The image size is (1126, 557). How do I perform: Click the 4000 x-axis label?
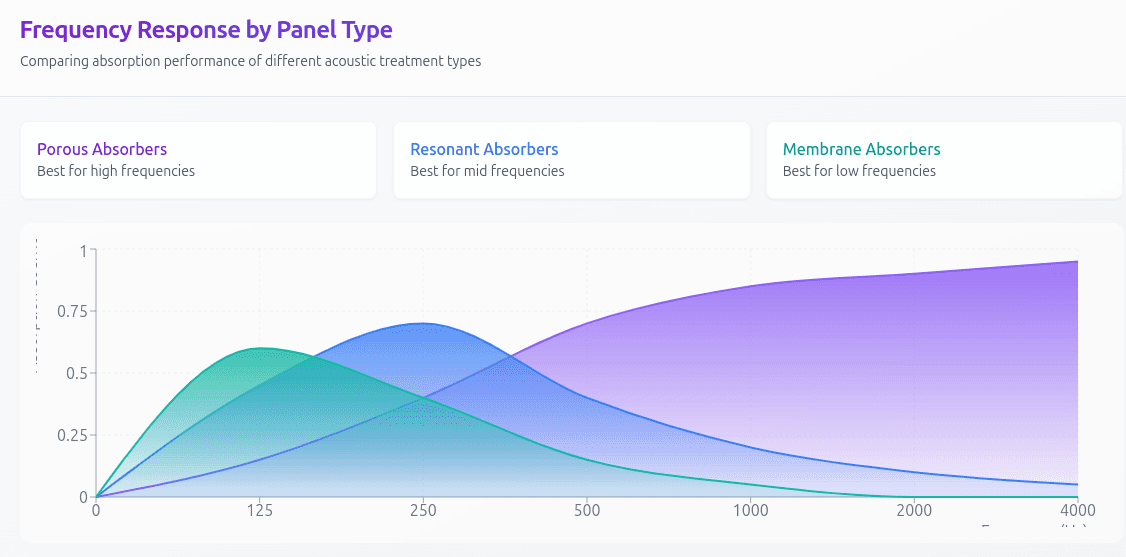(x=1077, y=511)
